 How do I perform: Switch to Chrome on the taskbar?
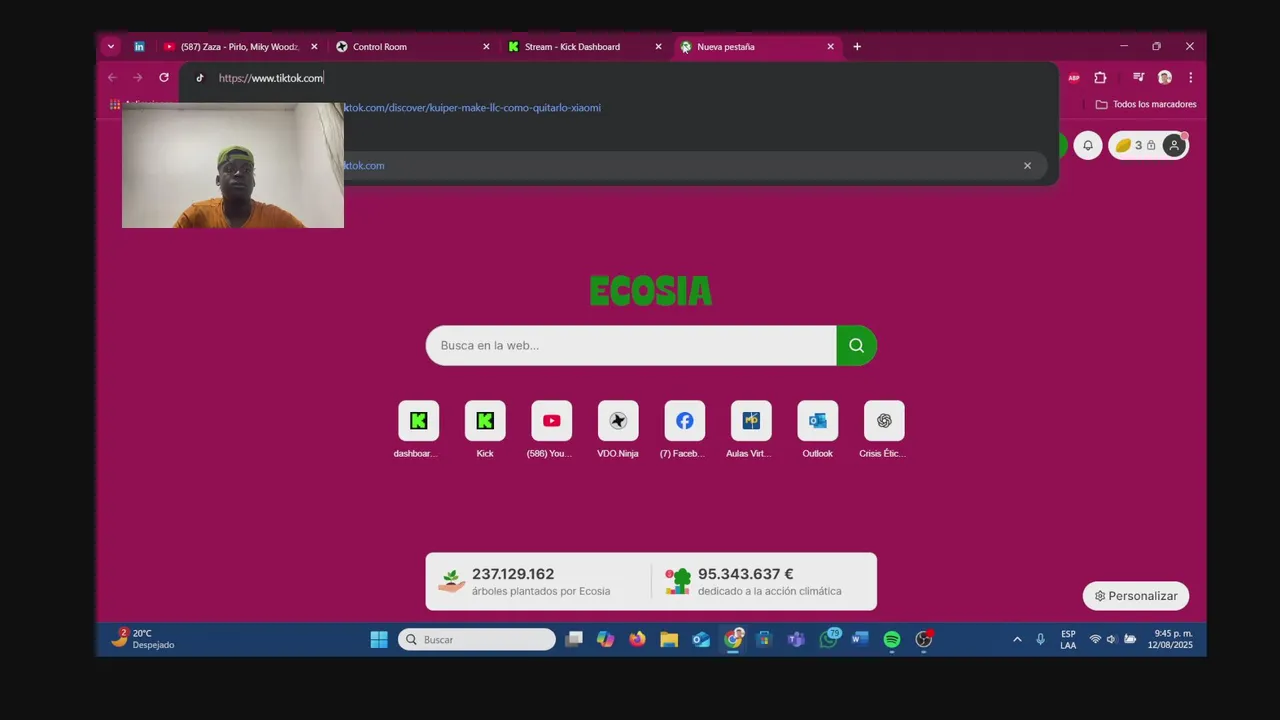tap(733, 640)
